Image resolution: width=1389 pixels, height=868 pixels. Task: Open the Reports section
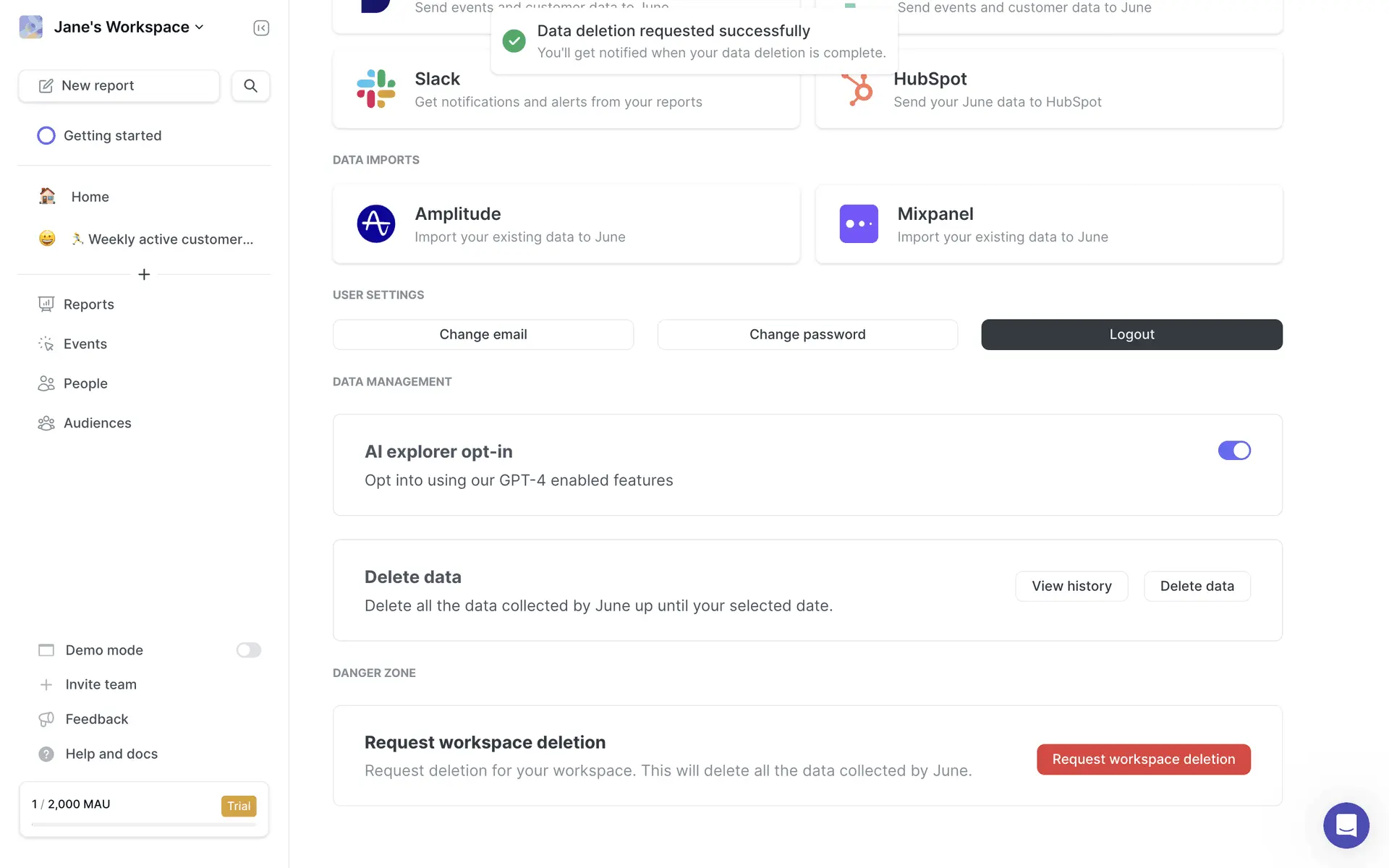(88, 305)
